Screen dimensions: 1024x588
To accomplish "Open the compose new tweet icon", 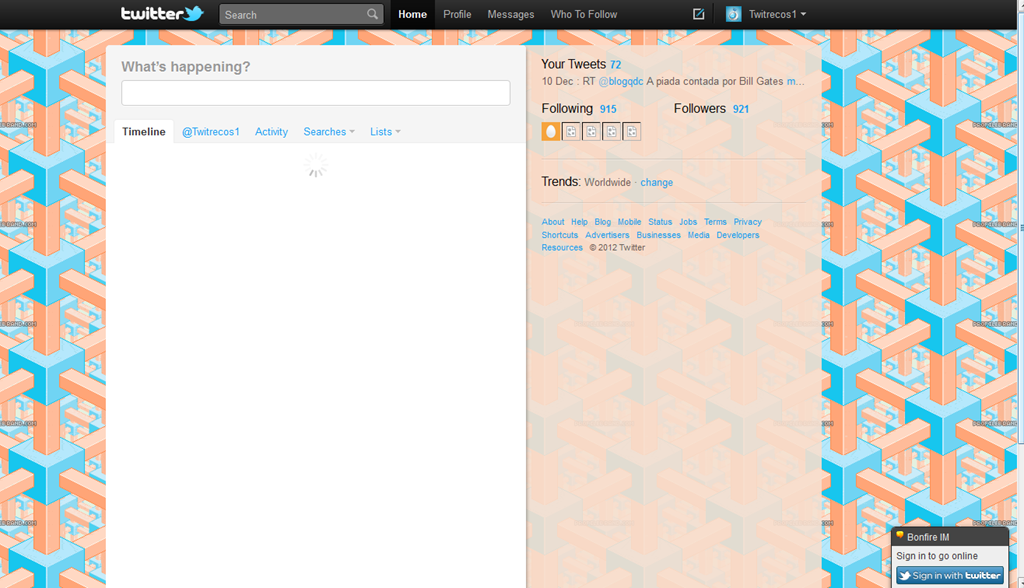I will point(698,14).
